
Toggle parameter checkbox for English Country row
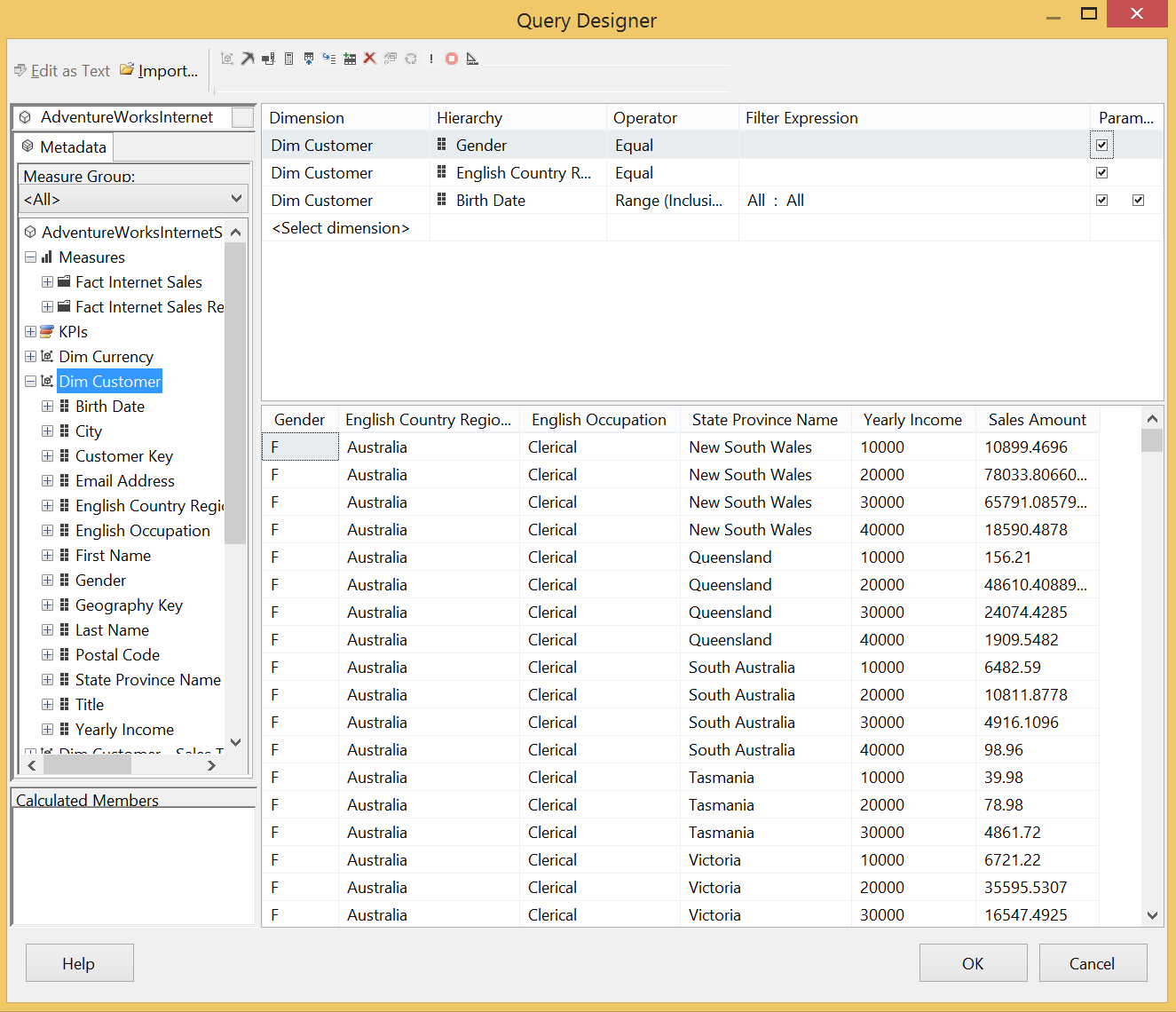click(x=1101, y=172)
